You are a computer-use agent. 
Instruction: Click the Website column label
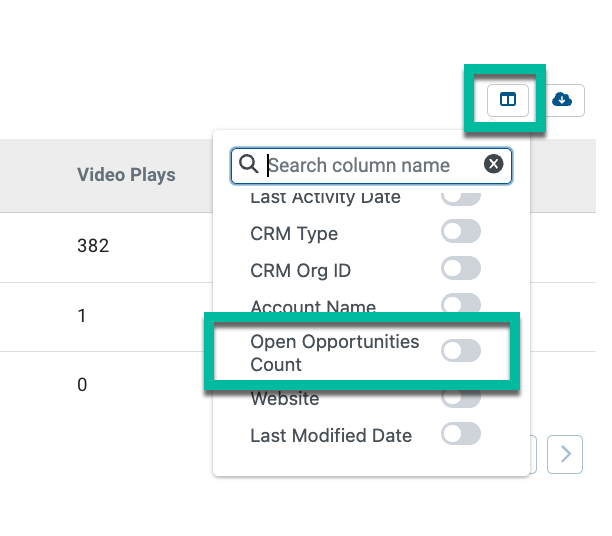(x=285, y=399)
